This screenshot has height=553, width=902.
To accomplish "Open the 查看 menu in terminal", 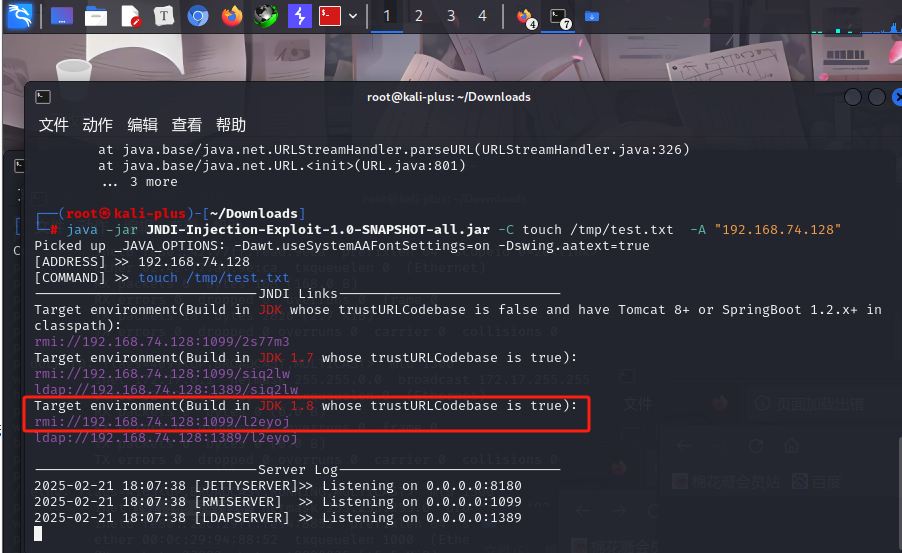I will 186,125.
